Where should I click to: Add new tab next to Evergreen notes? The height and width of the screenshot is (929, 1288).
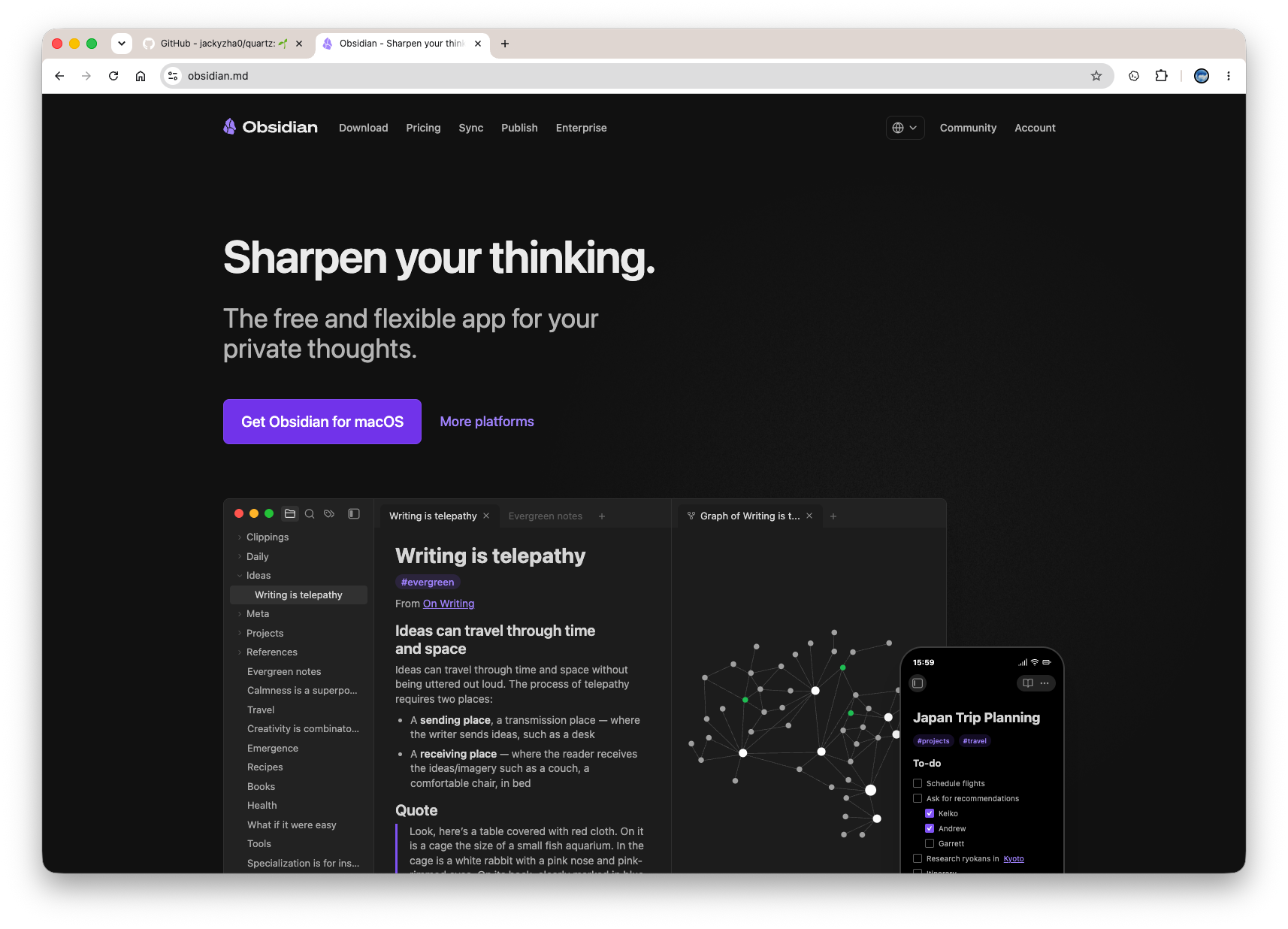click(602, 516)
